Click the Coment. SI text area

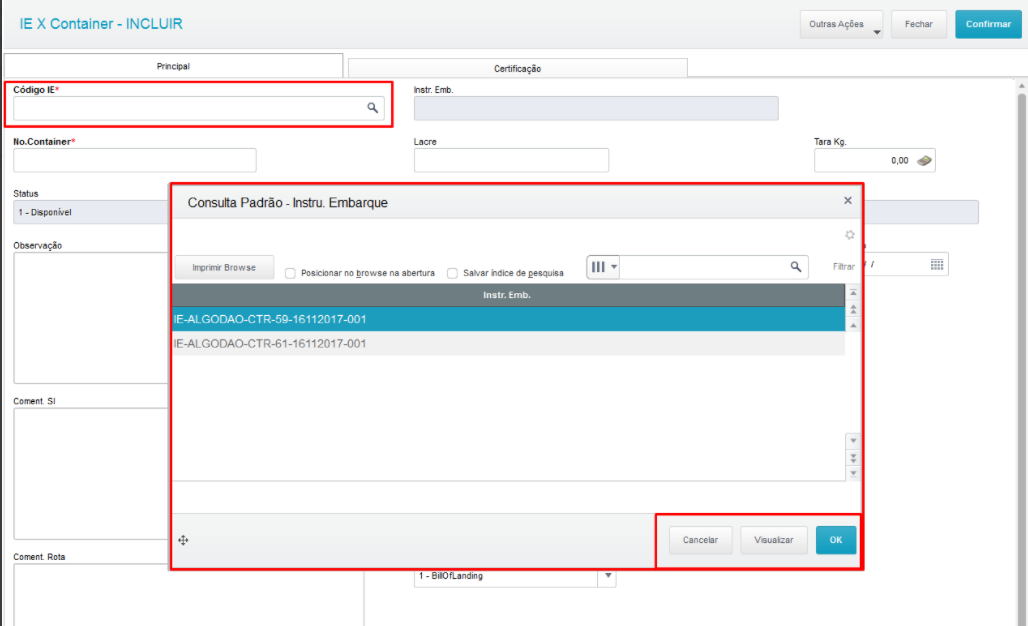[x=90, y=473]
